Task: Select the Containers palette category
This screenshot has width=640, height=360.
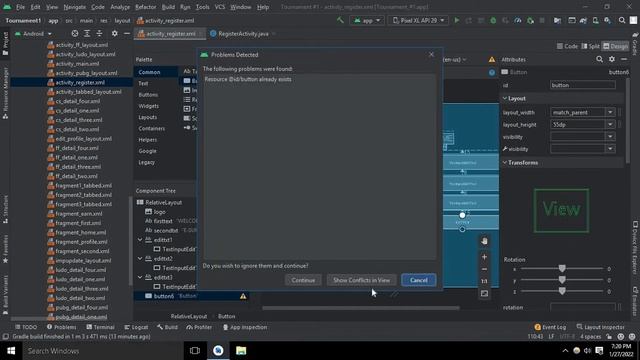Action: tap(151, 129)
